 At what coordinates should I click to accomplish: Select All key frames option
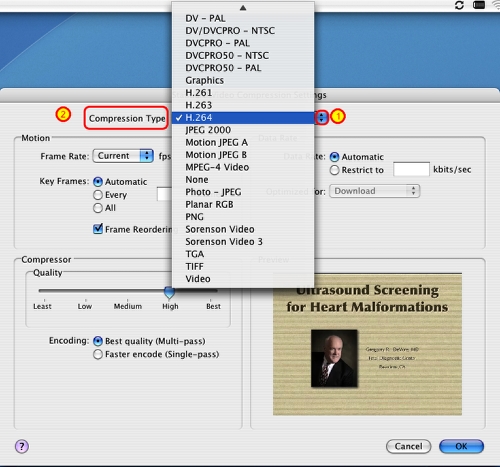[98, 208]
